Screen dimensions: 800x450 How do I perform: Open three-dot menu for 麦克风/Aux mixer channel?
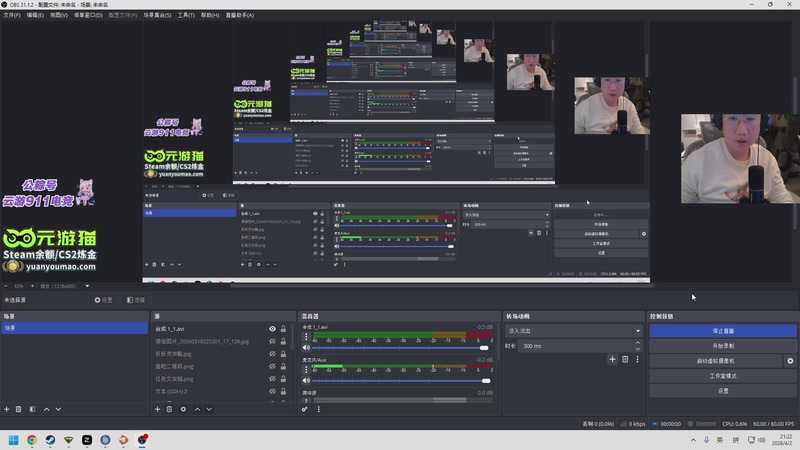pos(306,369)
